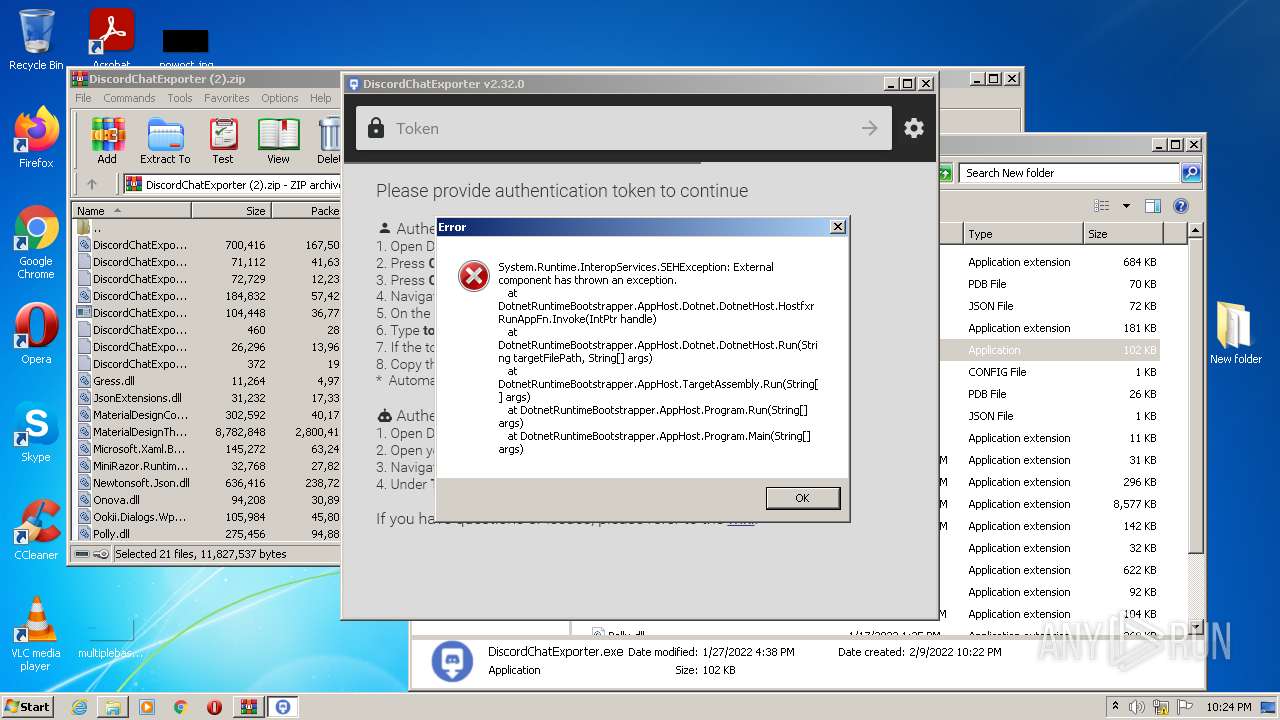Image resolution: width=1280 pixels, height=720 pixels.
Task: Open Recycle Bin desktop icon
Action: click(36, 40)
